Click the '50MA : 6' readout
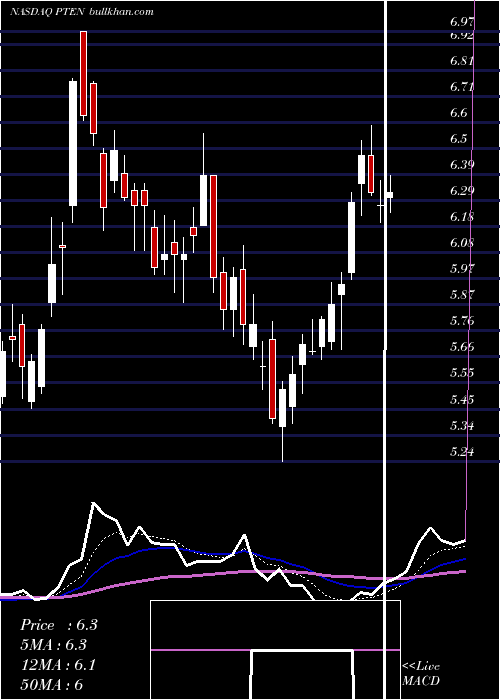Image resolution: width=500 pixels, height=700 pixels. (x=51, y=685)
